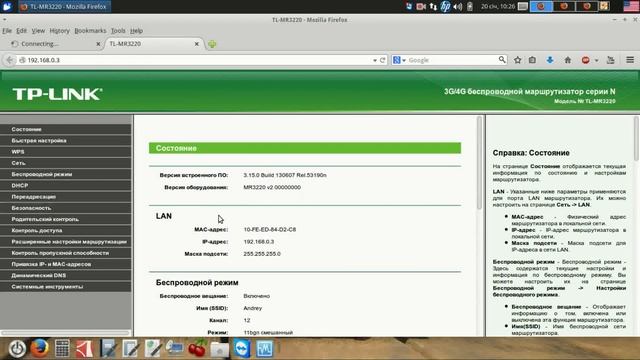
Task: Reload the page with the refresh icon
Action: (382, 60)
